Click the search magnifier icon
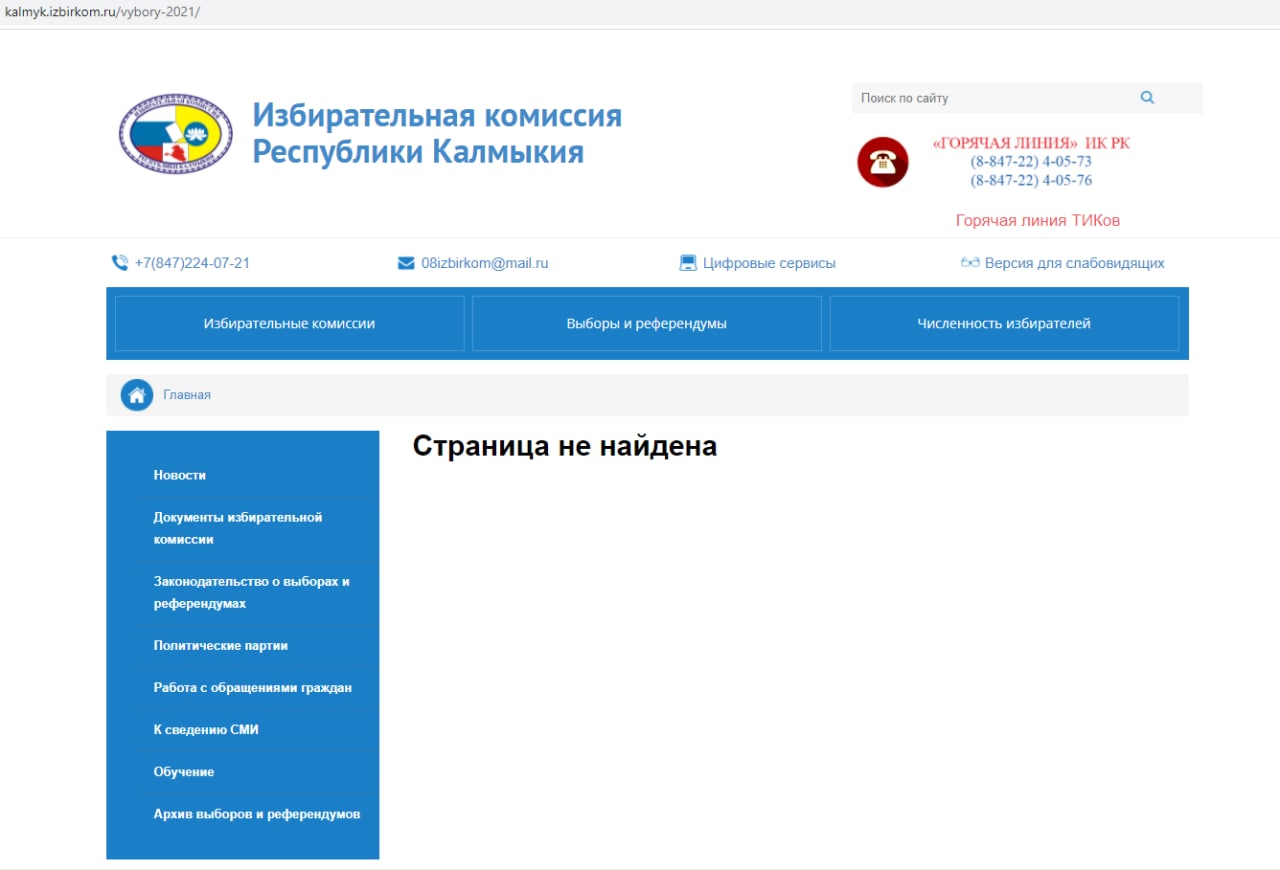 pyautogui.click(x=1147, y=98)
